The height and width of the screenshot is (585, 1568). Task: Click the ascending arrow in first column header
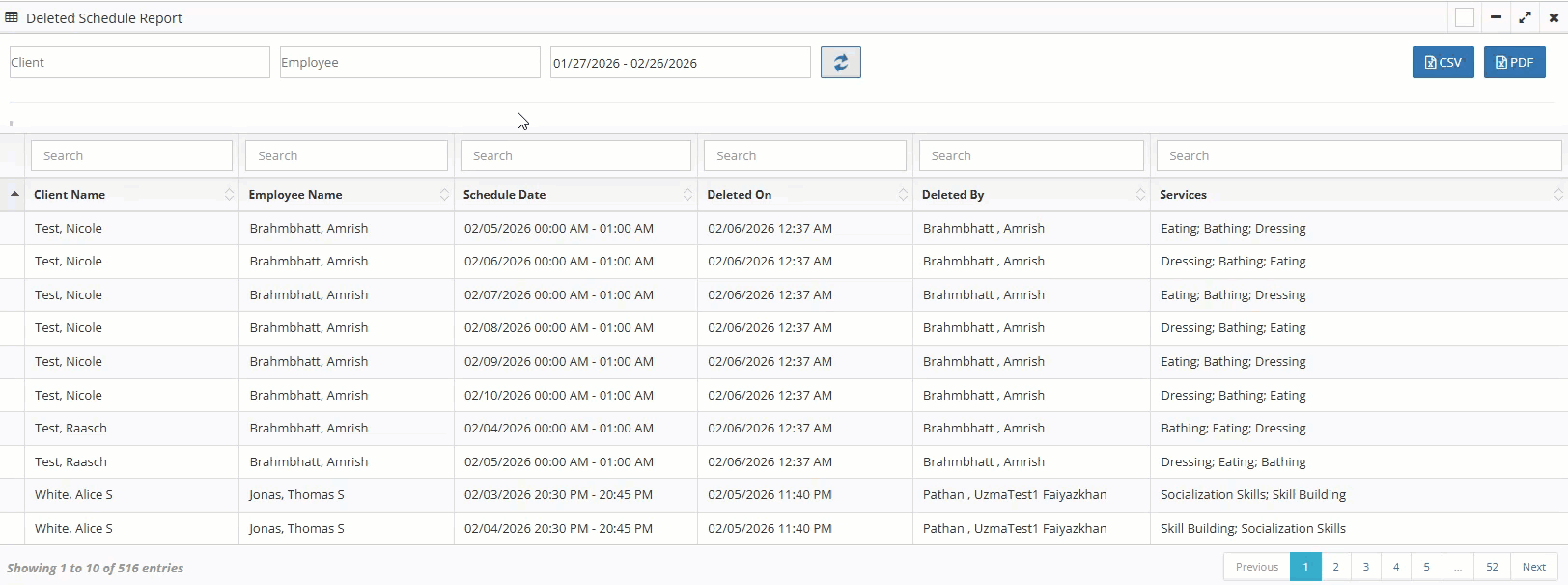(x=14, y=195)
